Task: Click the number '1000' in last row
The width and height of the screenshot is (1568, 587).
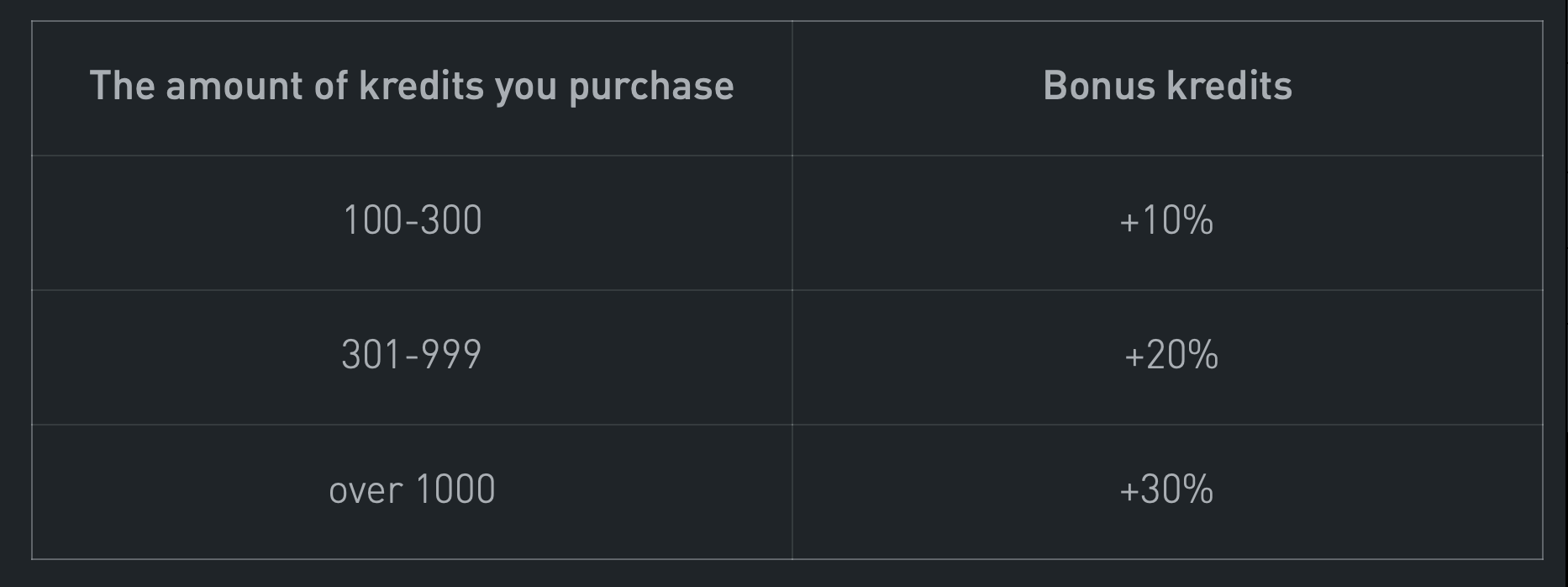Action: [x=455, y=489]
